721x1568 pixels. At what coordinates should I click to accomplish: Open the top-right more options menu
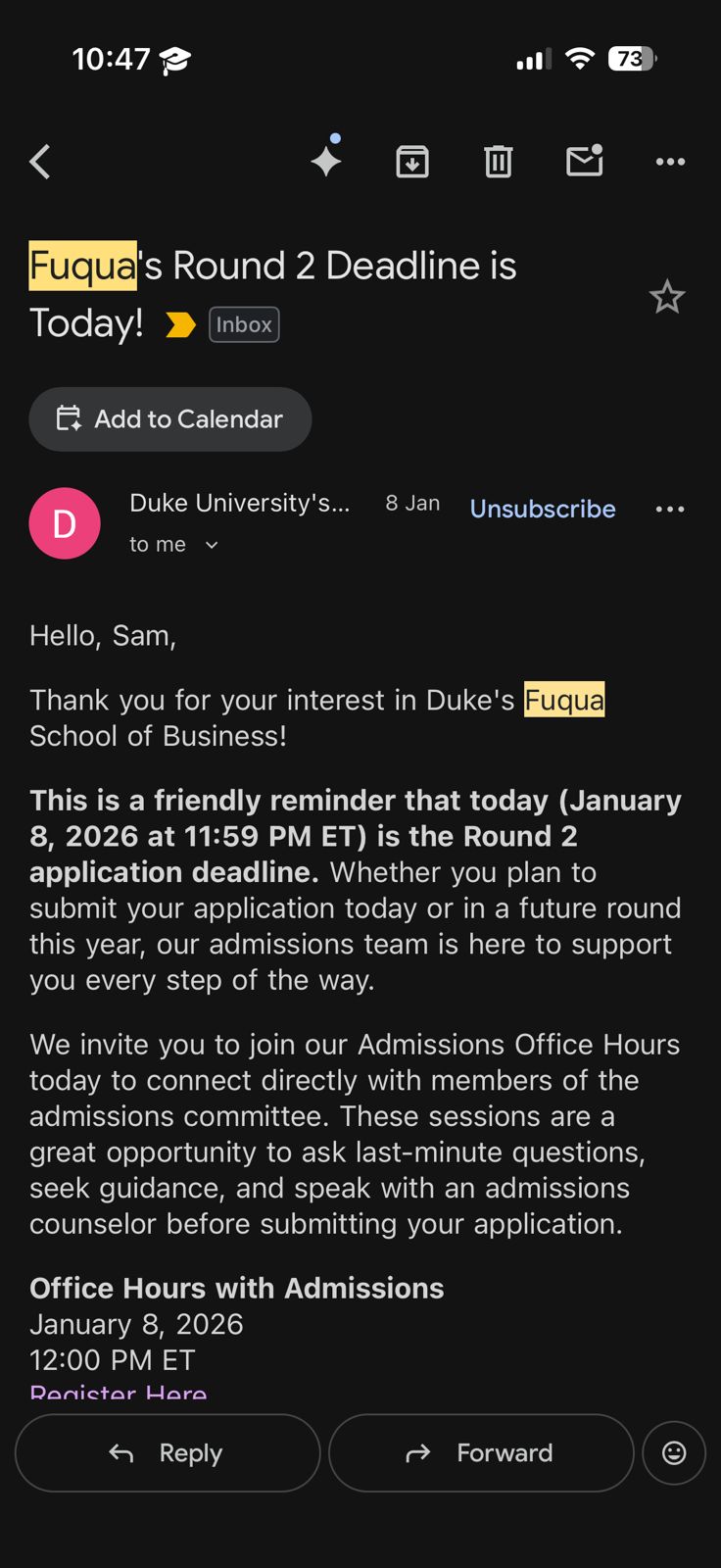(x=670, y=162)
